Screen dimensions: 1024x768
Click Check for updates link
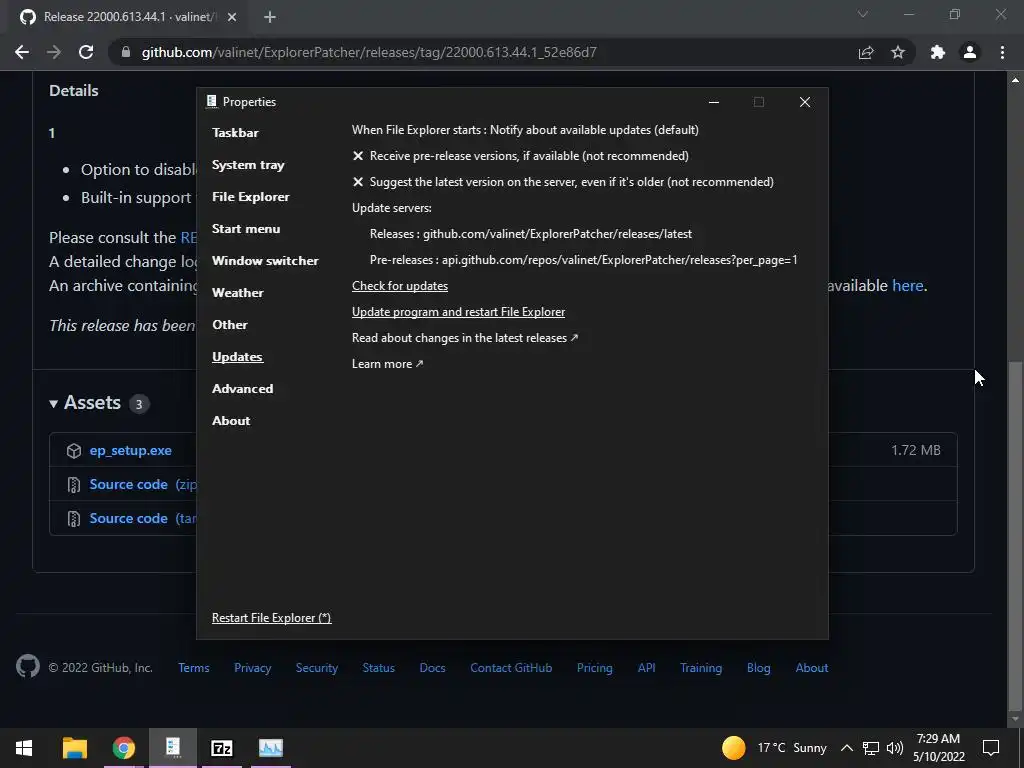click(400, 286)
